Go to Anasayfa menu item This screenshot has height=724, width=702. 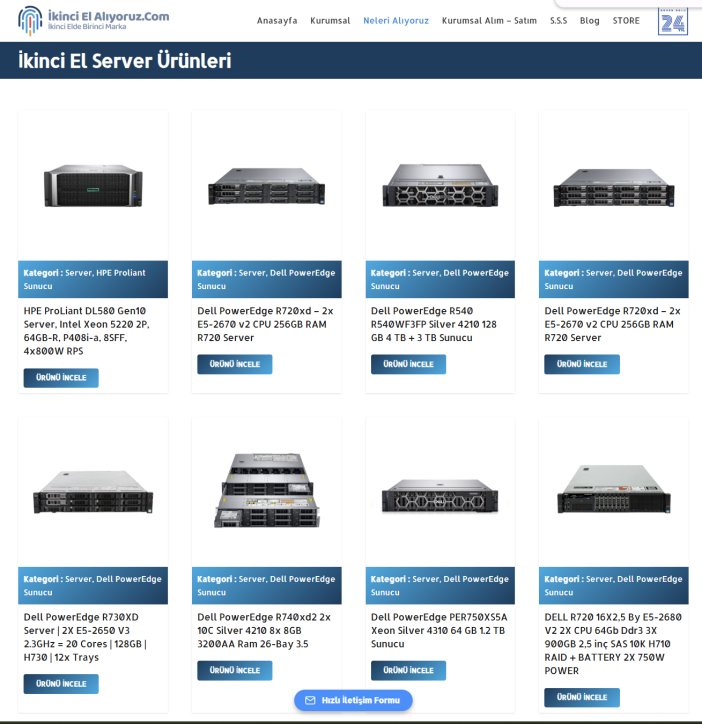pos(277,21)
